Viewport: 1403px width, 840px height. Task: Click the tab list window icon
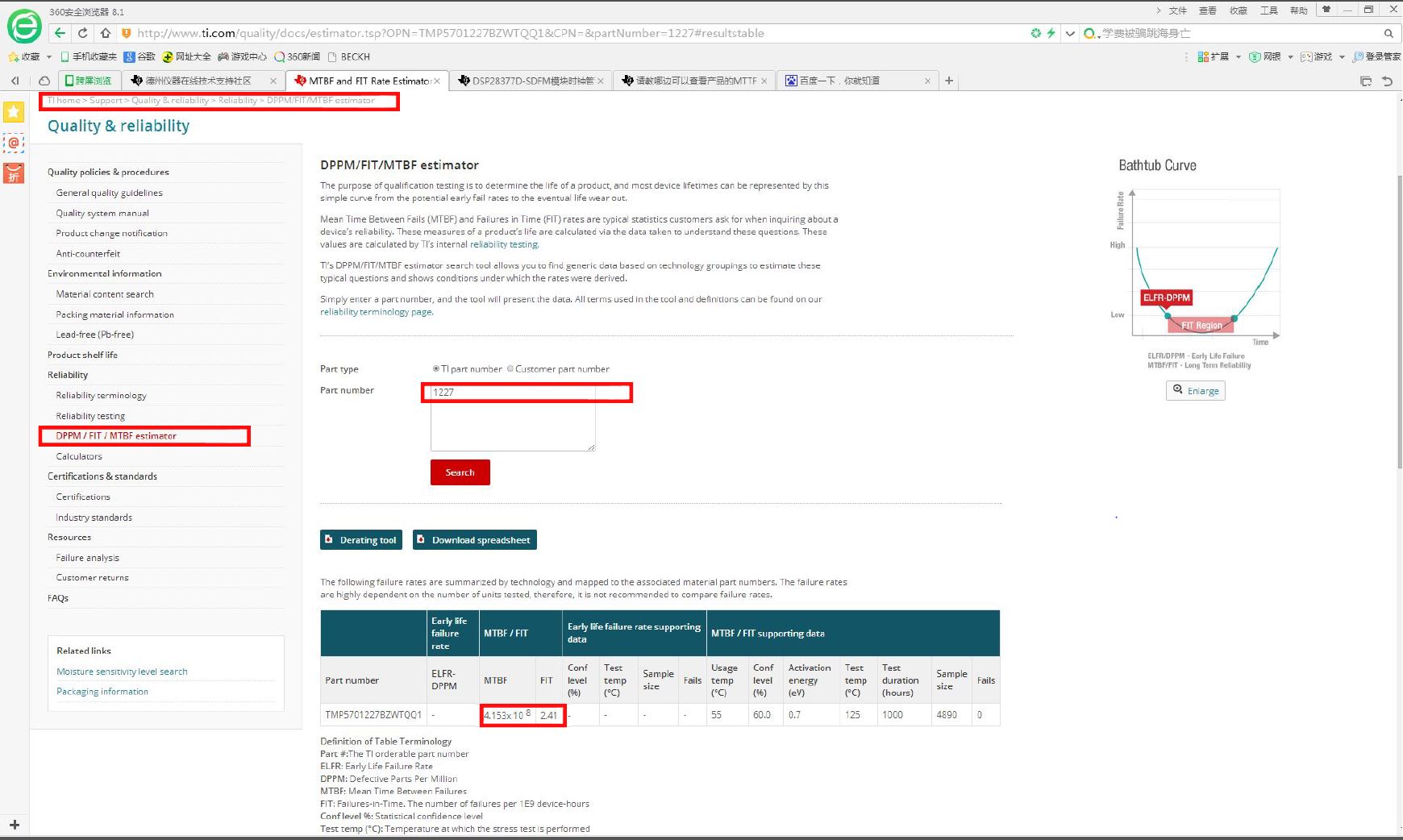pos(1366,81)
